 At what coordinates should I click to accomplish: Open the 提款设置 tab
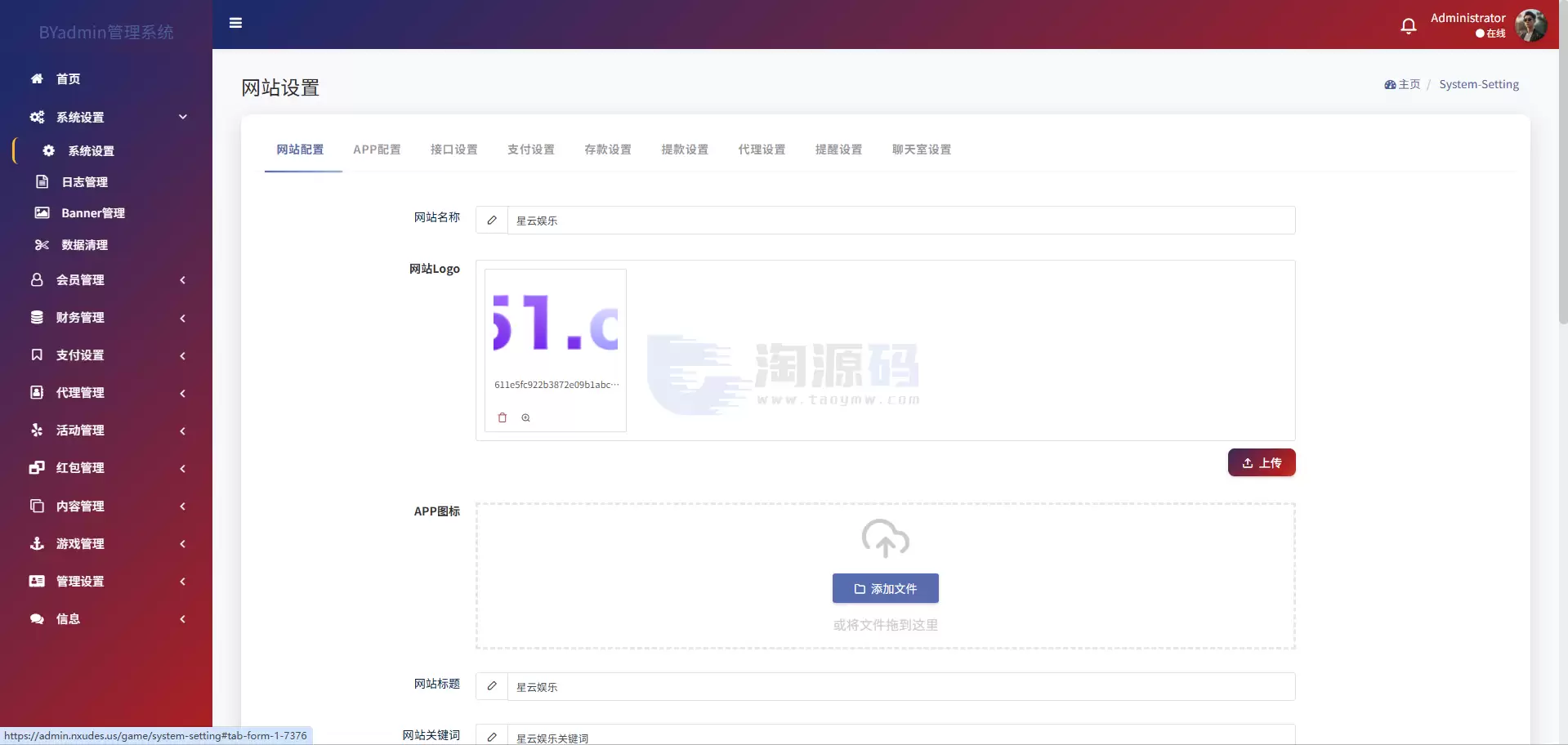684,149
